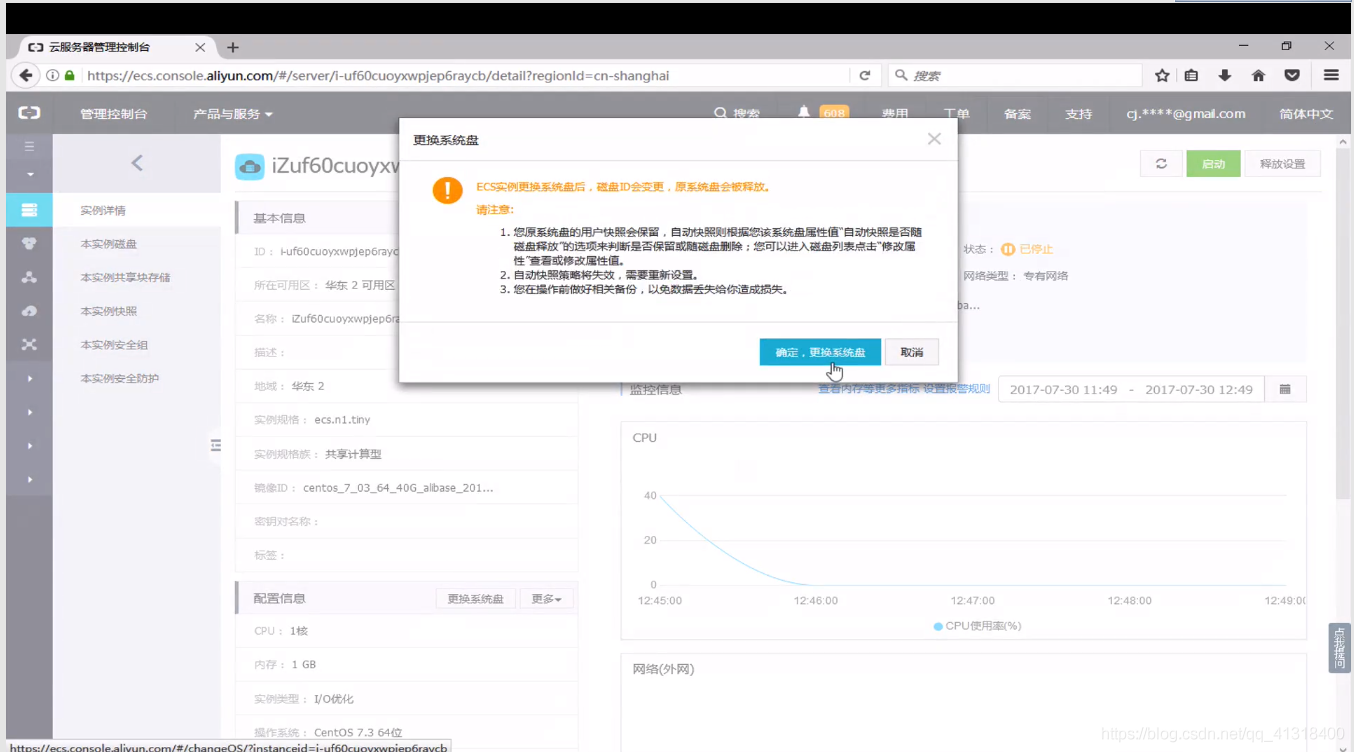Screen dimensions: 1354x752
Task: Open the Pocket icon in browser toolbar
Action: tap(1292, 75)
